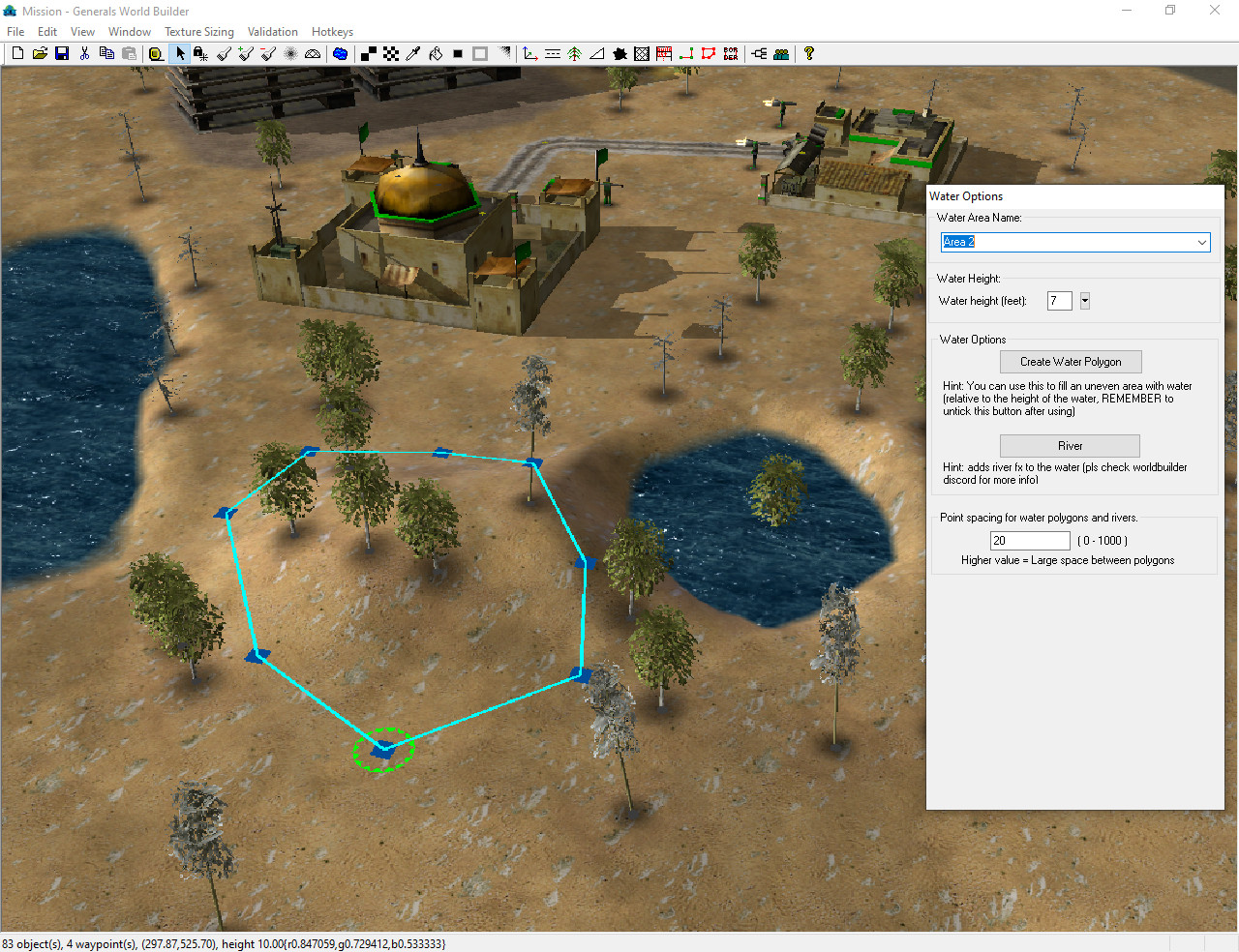Screen dimensions: 1239x952
Task: Select the solid black square tool
Action: point(458,53)
